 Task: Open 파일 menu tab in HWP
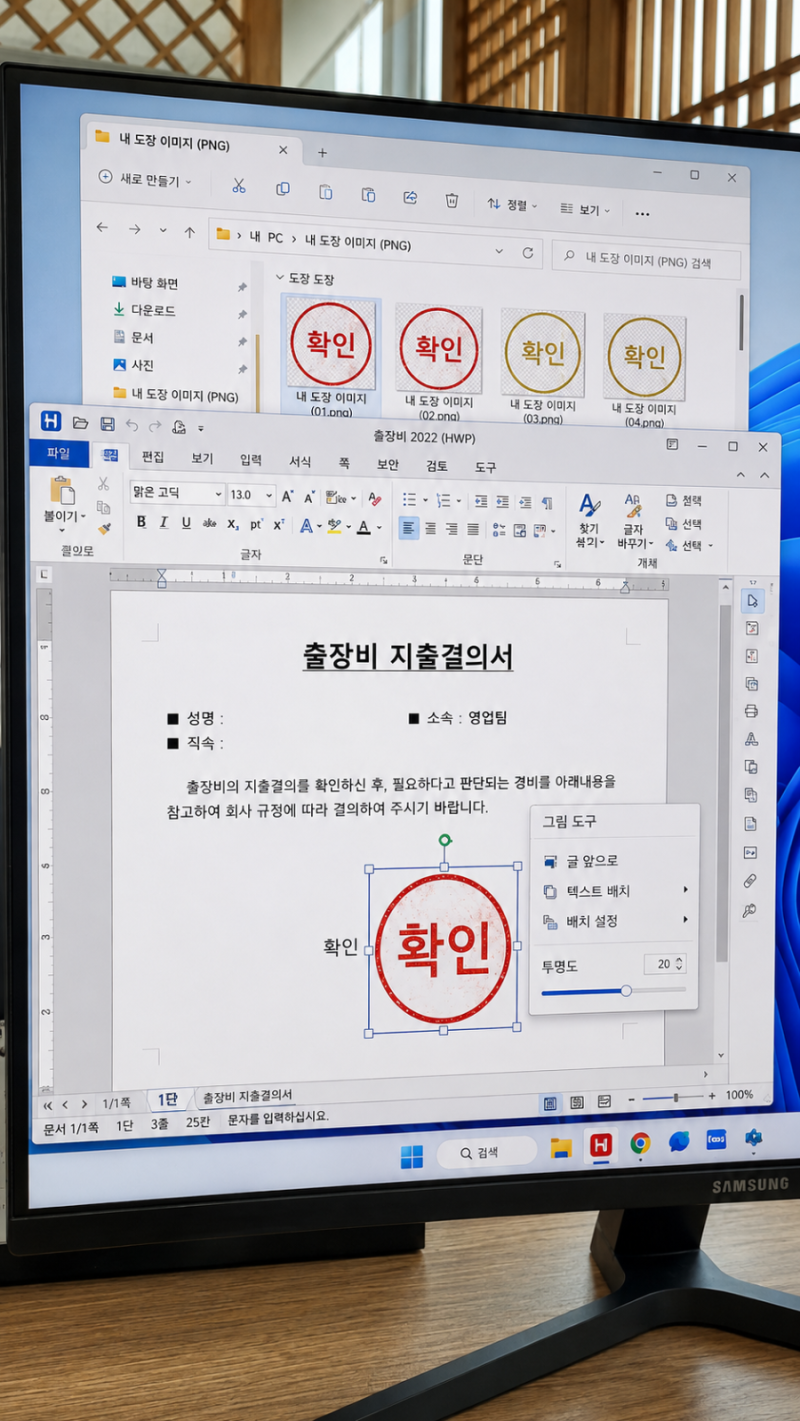point(58,453)
